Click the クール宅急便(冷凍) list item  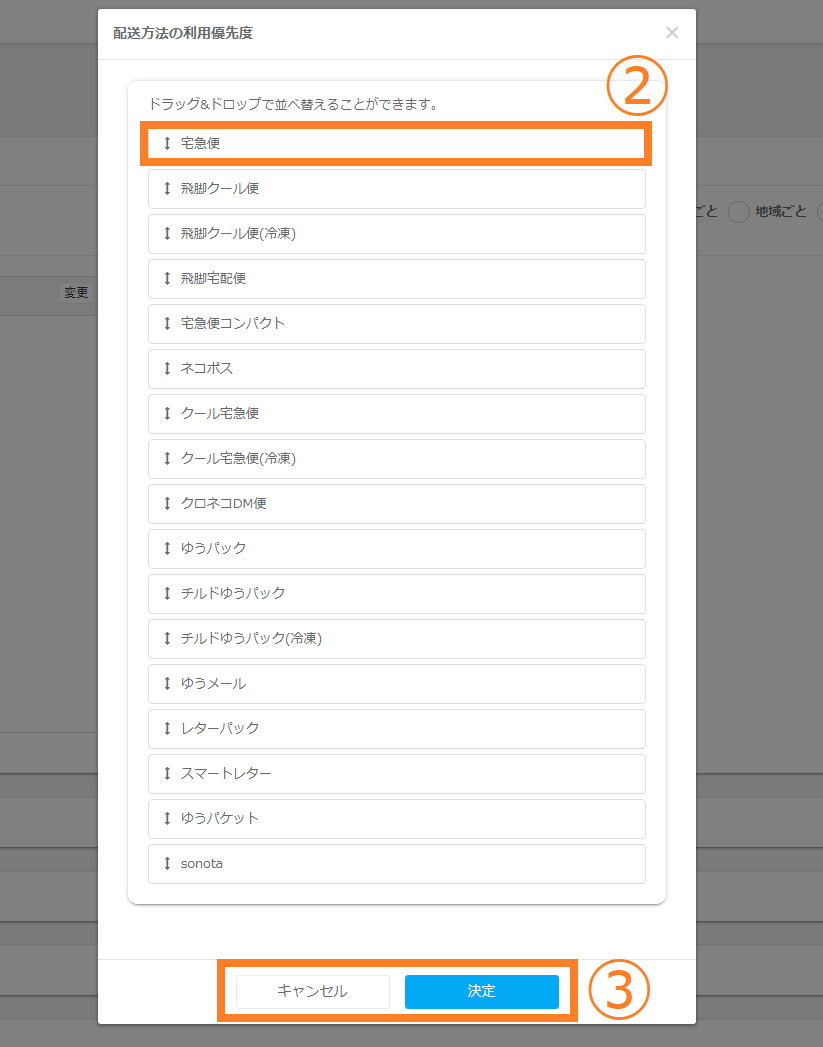coord(396,458)
